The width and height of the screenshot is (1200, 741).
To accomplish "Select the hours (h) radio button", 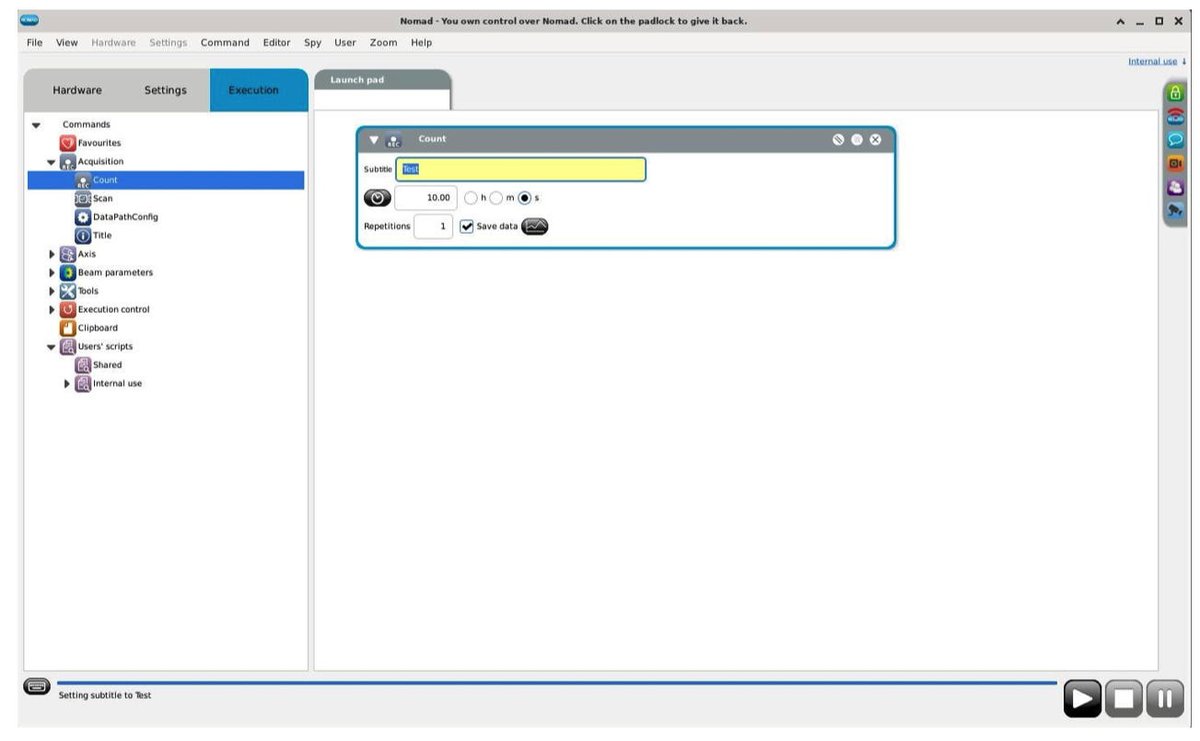I will [471, 198].
